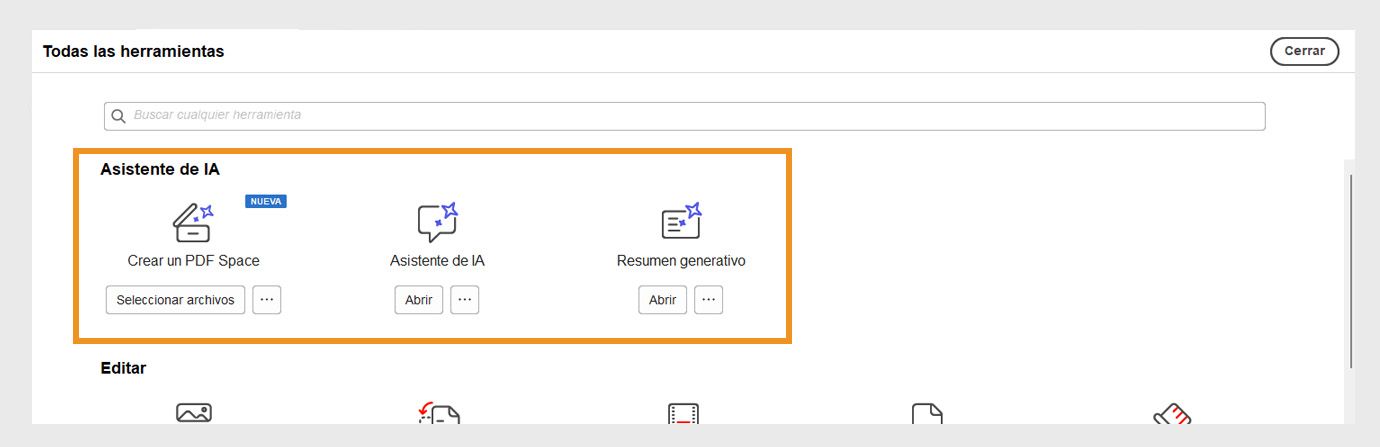Click the image edit icon under Editar
This screenshot has height=447, width=1380.
coord(194,414)
